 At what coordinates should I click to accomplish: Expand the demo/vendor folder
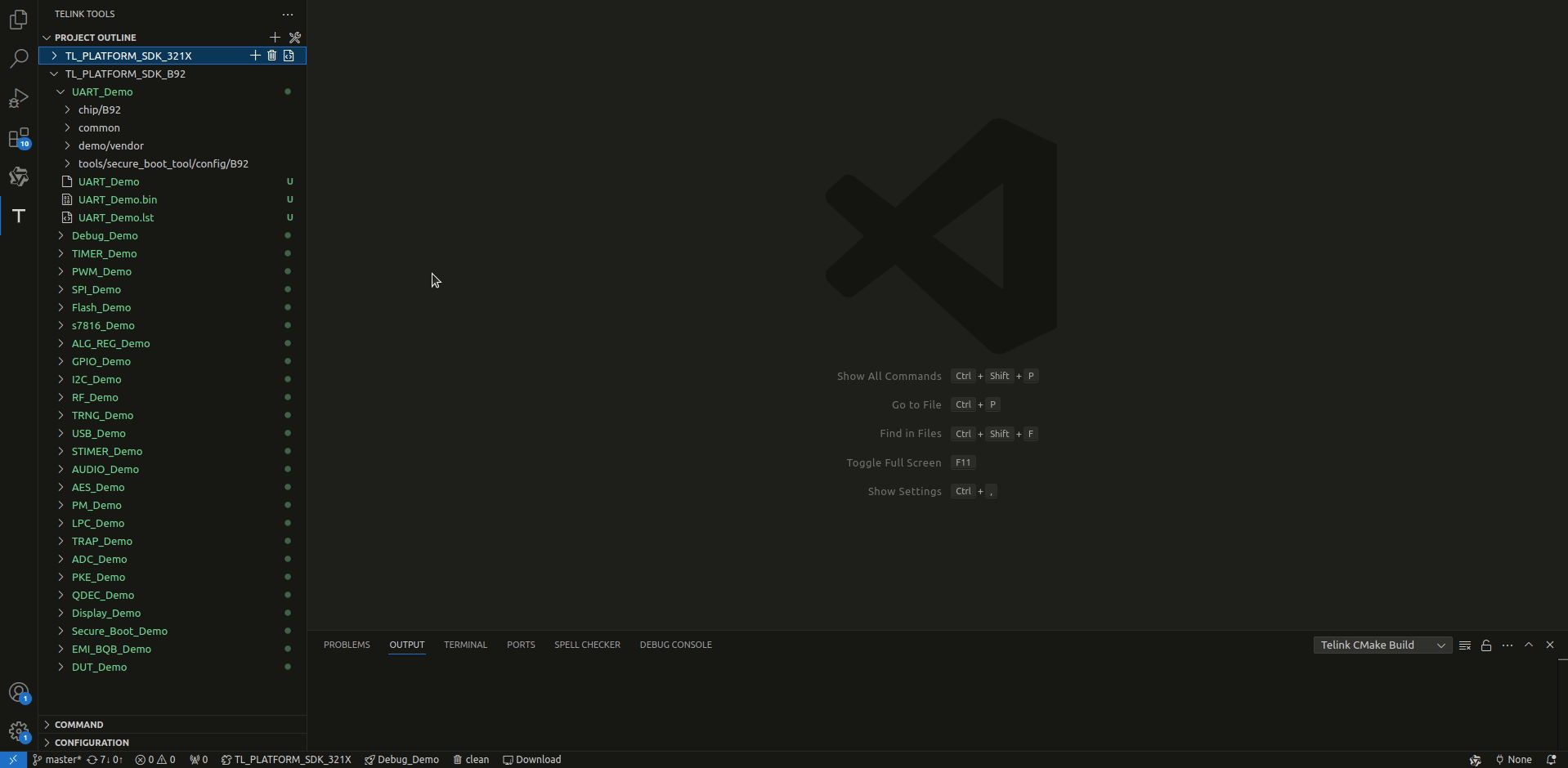pyautogui.click(x=67, y=145)
